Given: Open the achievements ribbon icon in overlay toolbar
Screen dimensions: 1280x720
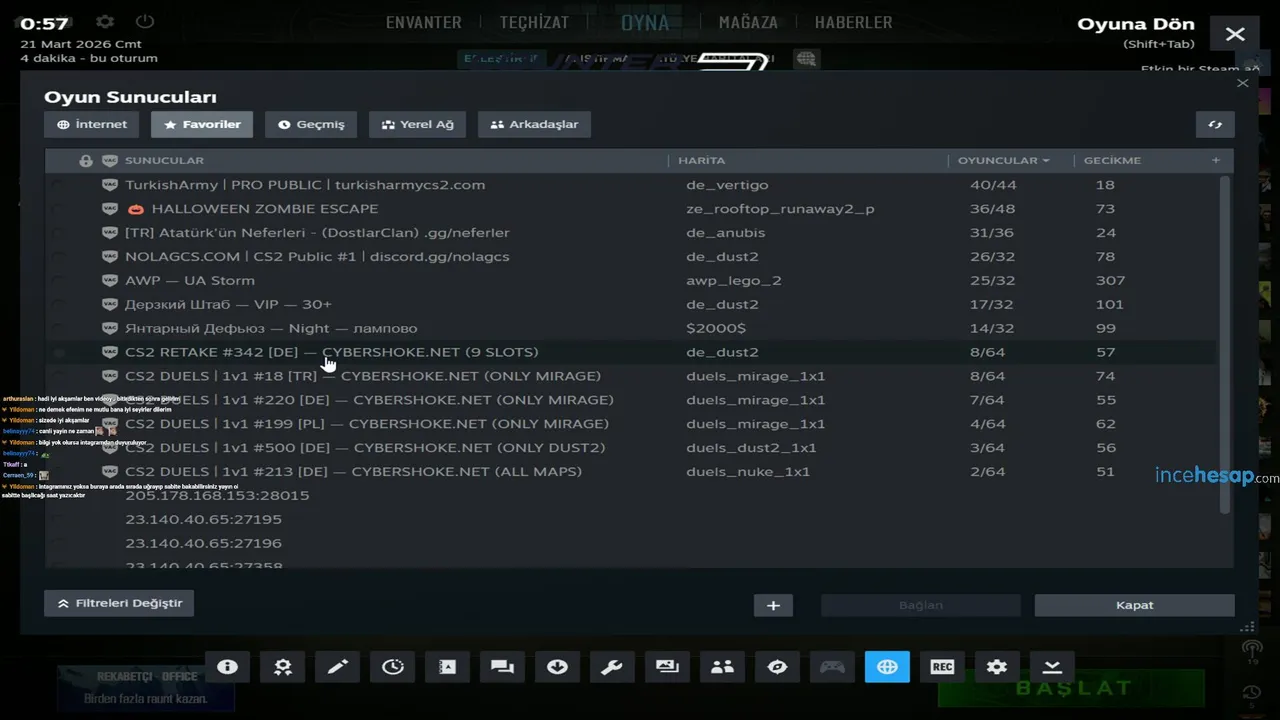Looking at the screenshot, I should coord(283,667).
